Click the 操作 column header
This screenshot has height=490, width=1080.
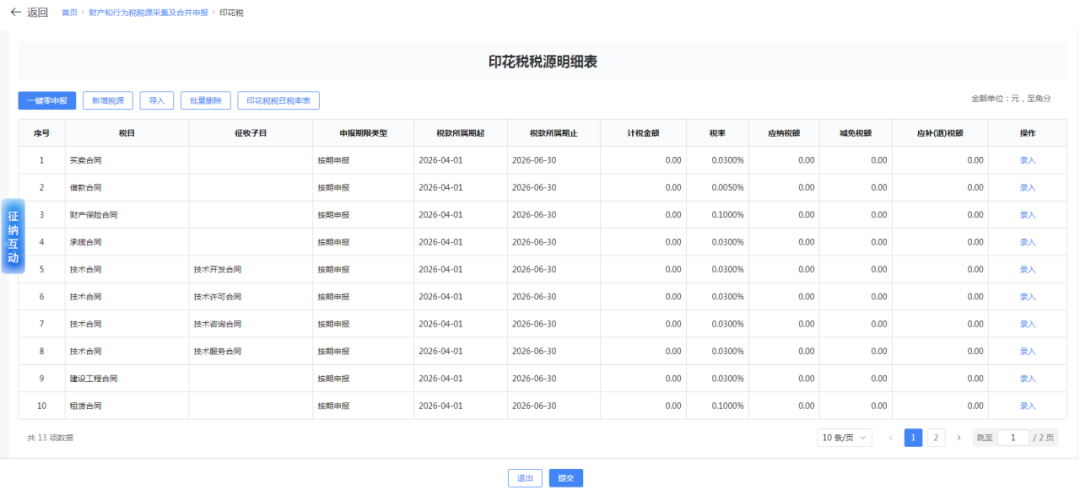[1028, 133]
